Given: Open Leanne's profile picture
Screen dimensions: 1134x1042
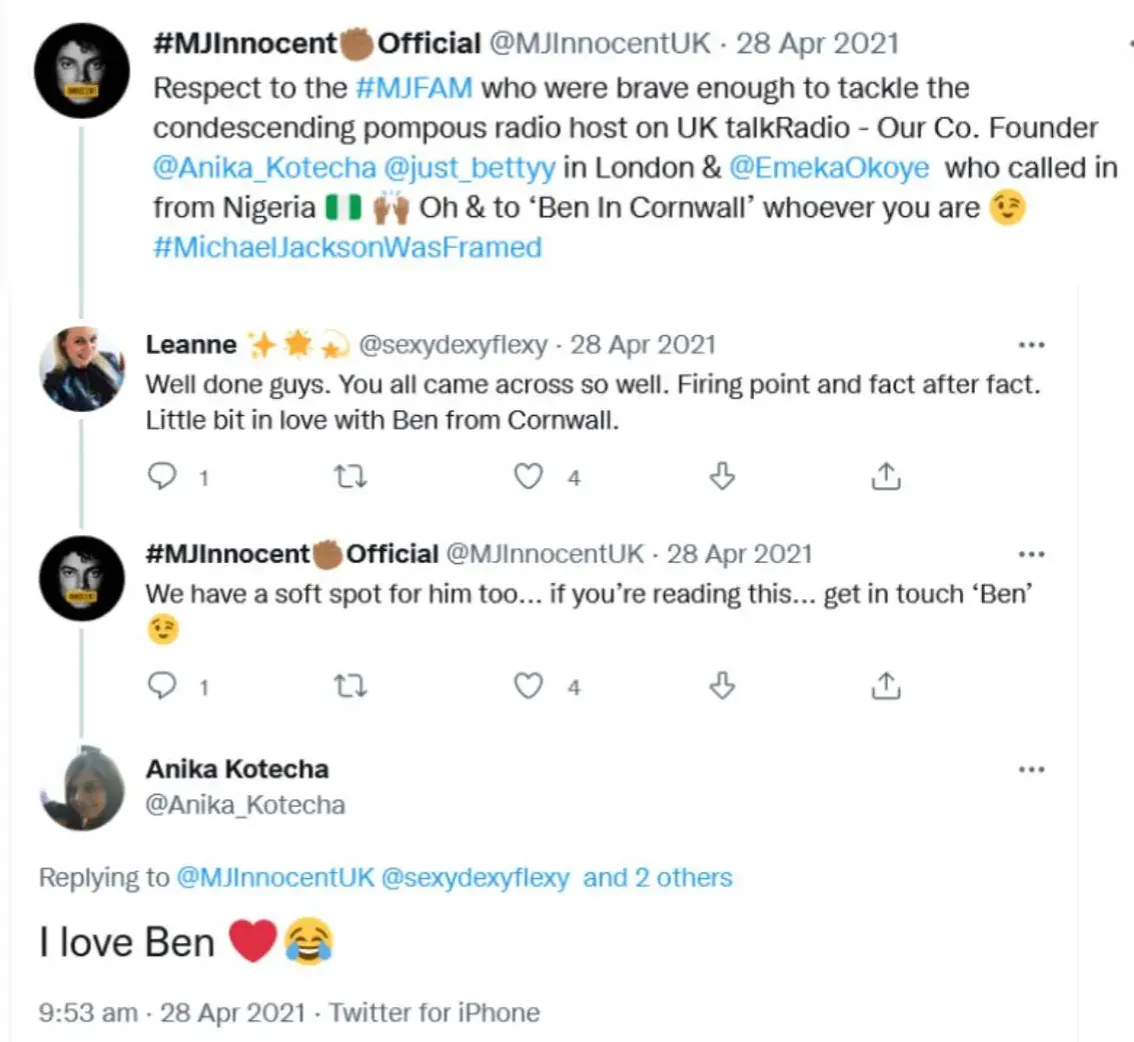Looking at the screenshot, I should click(82, 369).
